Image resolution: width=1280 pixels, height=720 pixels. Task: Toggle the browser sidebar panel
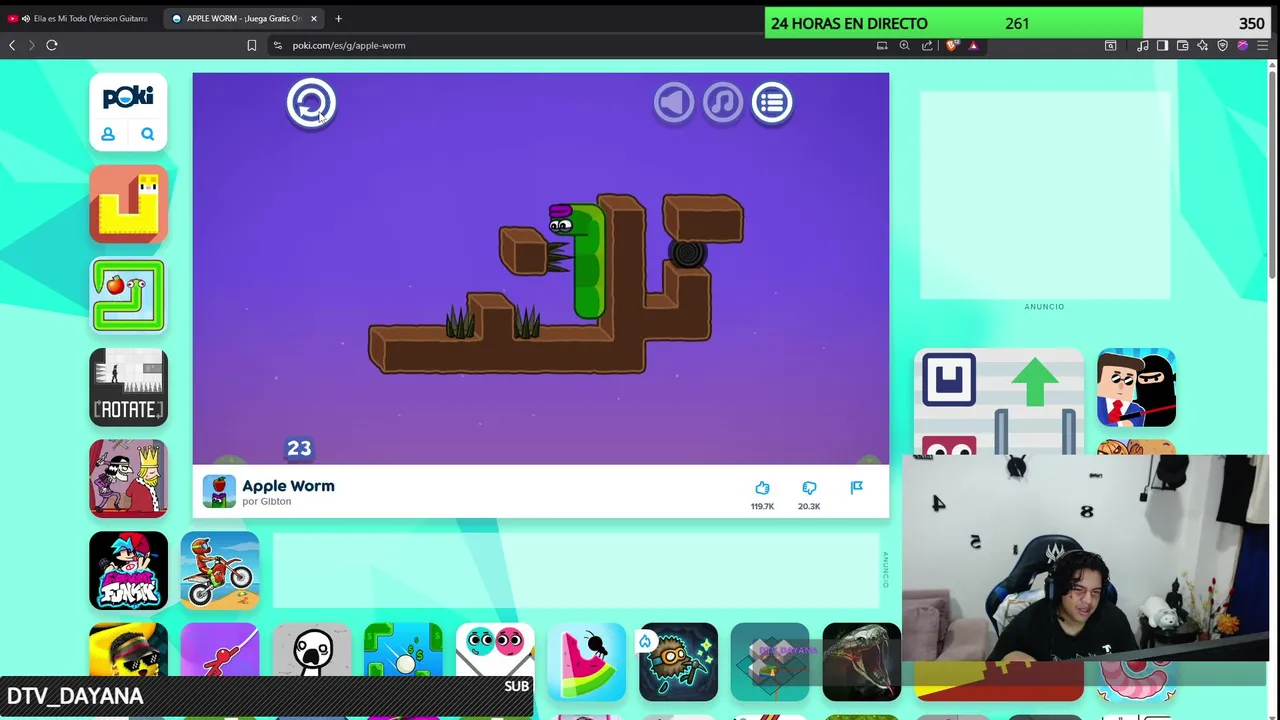pyautogui.click(x=1162, y=45)
